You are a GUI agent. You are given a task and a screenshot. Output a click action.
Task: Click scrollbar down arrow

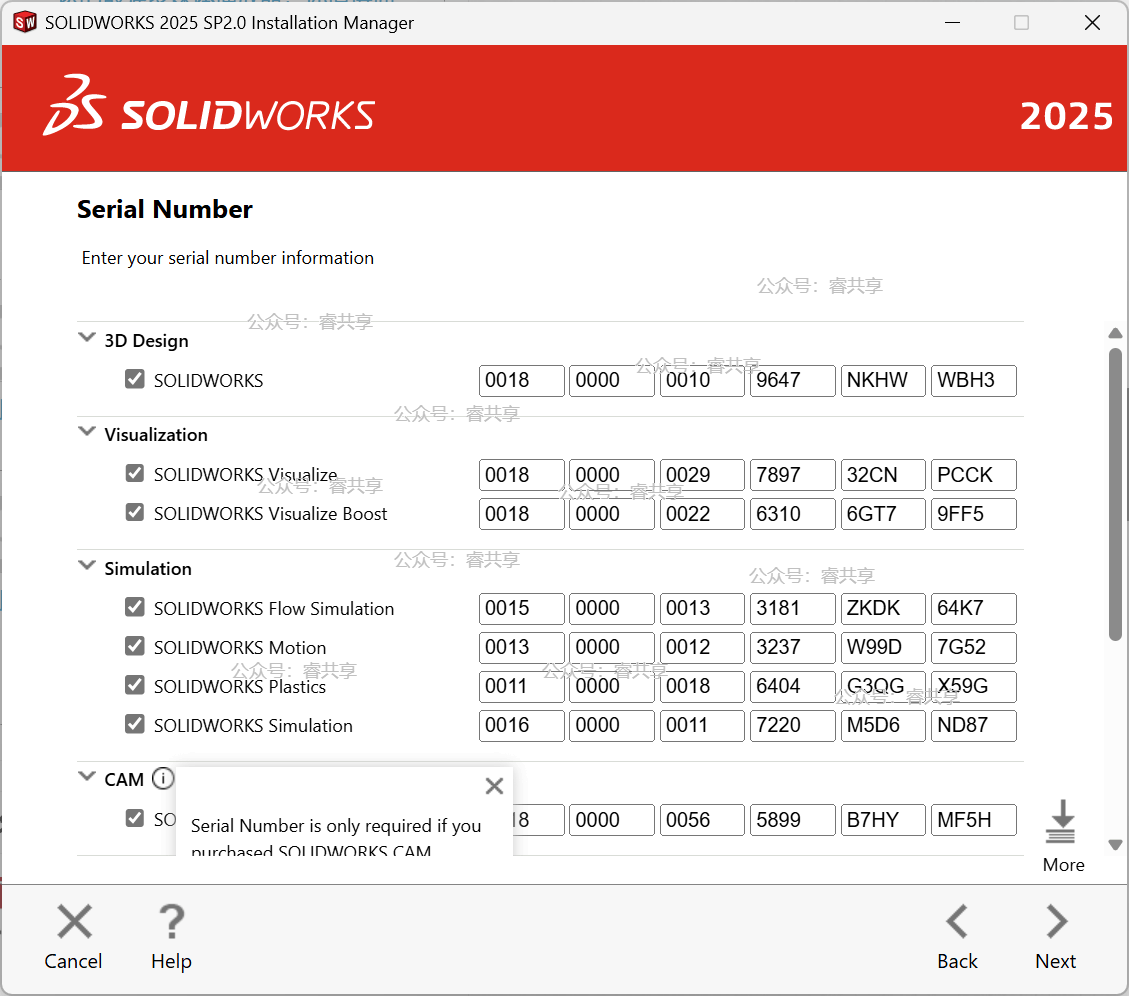tap(1115, 845)
